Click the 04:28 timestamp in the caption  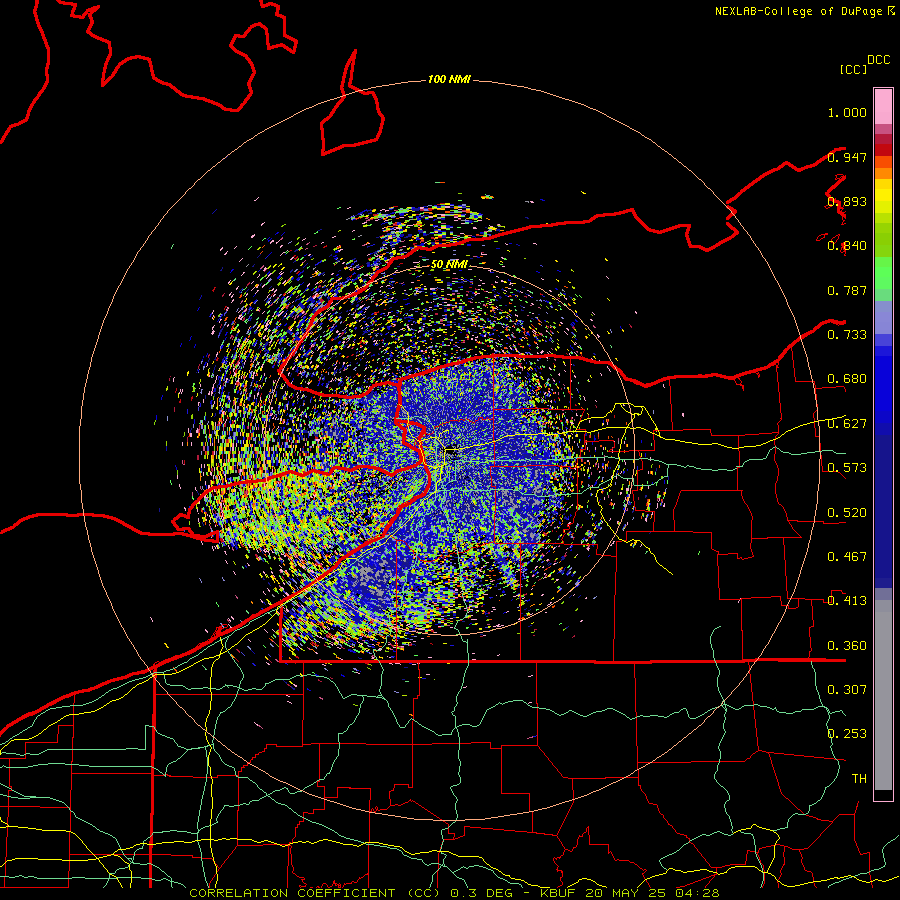click(x=697, y=893)
